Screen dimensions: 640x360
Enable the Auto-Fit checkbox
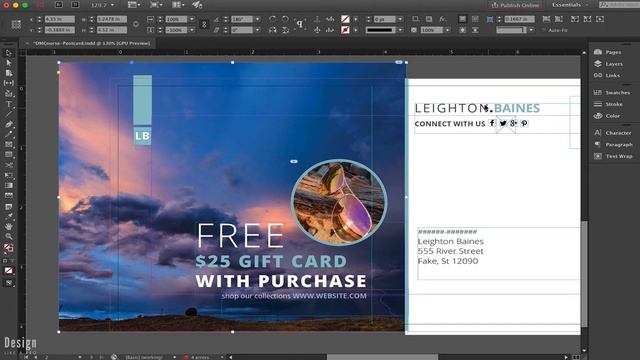pyautogui.click(x=544, y=30)
